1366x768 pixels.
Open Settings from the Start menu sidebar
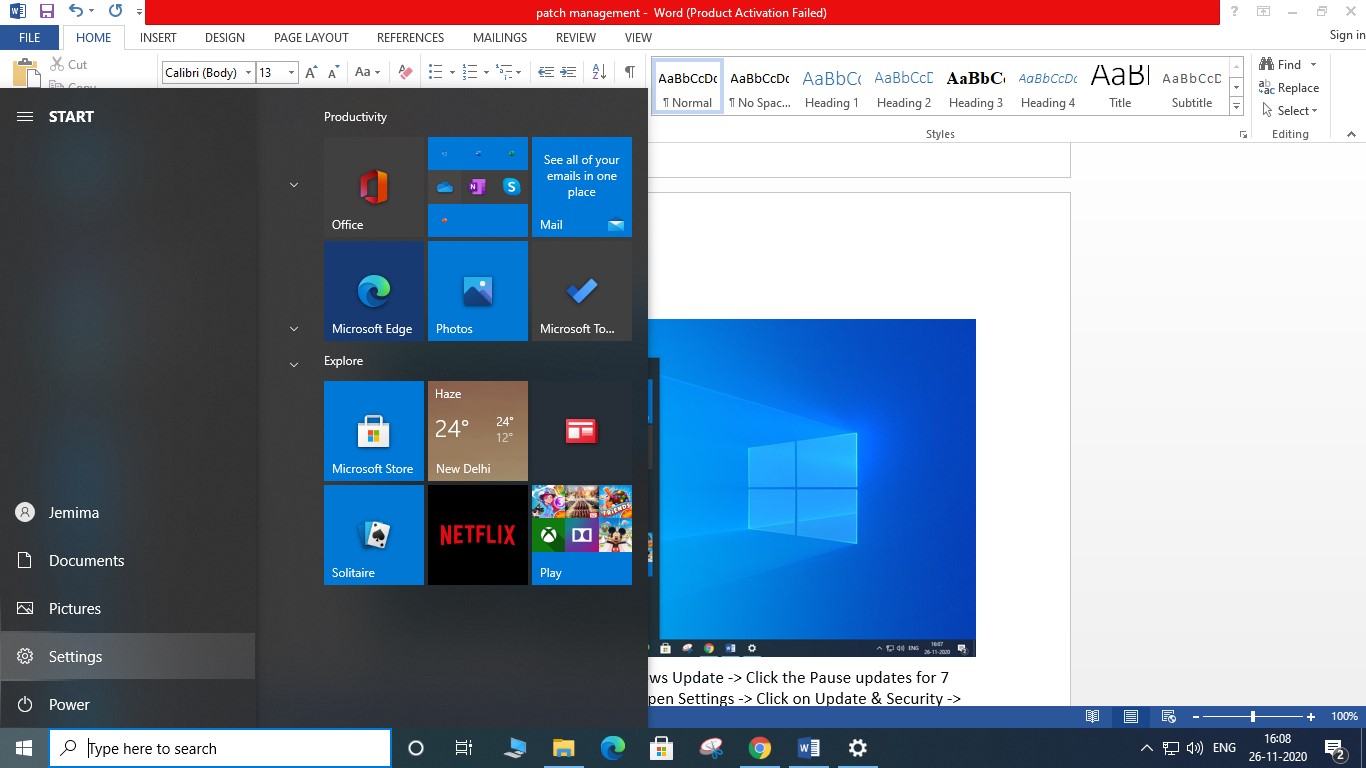point(128,657)
